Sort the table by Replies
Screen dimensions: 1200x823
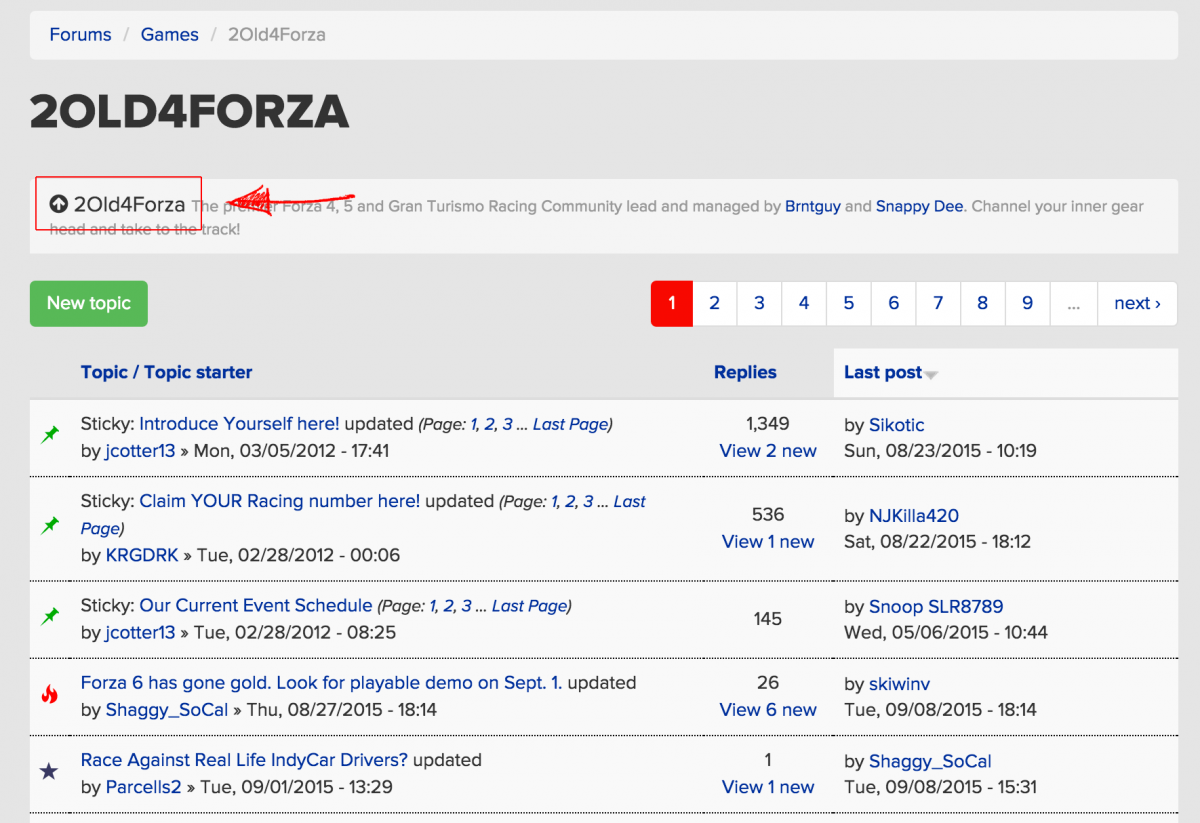[x=745, y=372]
